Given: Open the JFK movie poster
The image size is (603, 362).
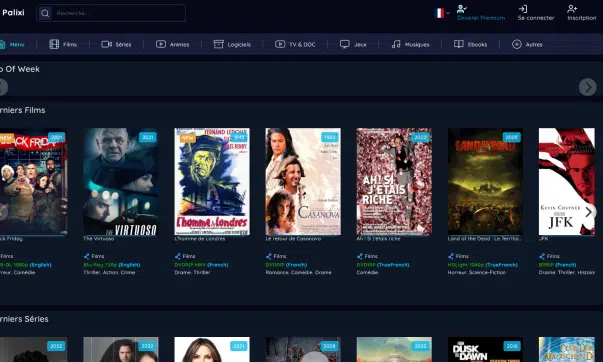Looking at the screenshot, I should coord(567,181).
